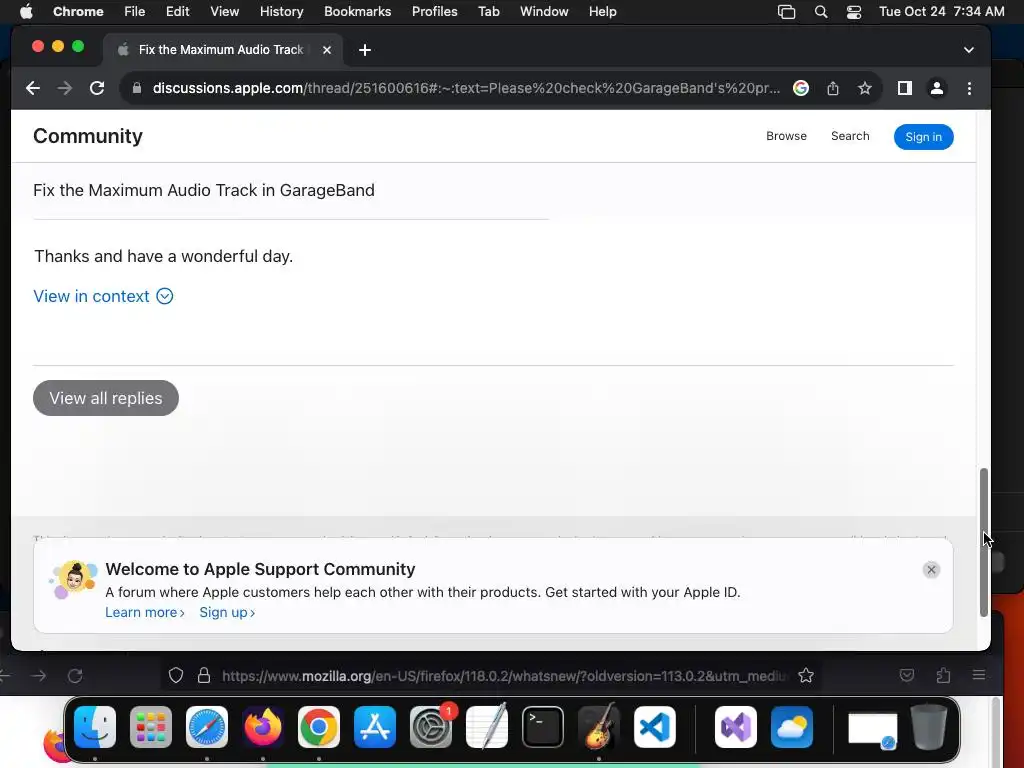This screenshot has width=1024, height=768.
Task: Open Search in the Community header
Action: coord(850,136)
